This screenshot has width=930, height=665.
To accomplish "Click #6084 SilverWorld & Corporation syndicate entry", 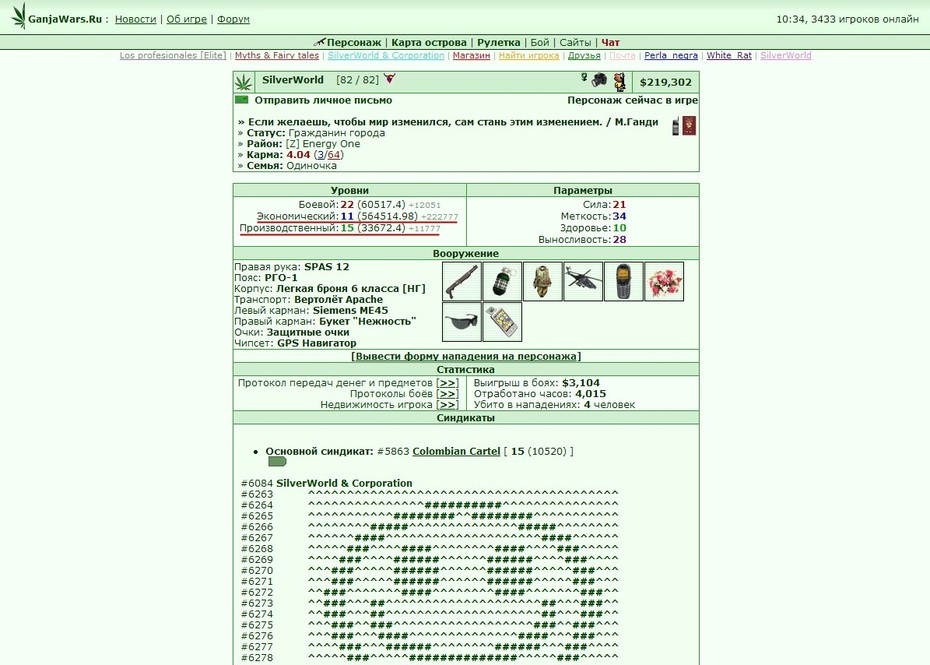I will [x=326, y=483].
